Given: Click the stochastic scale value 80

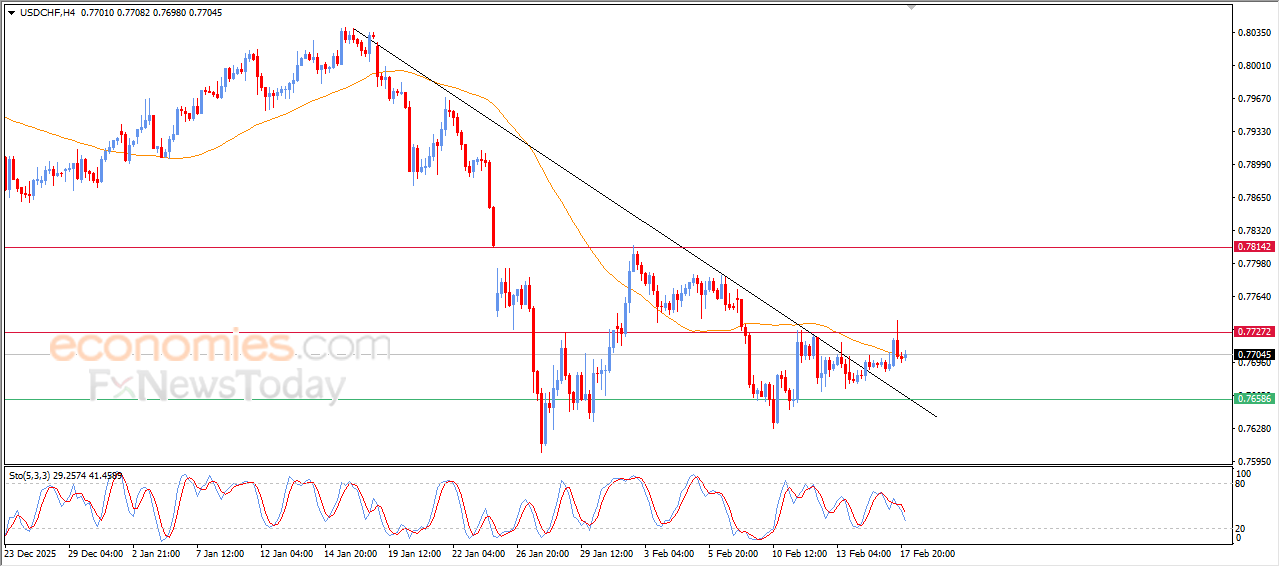Looking at the screenshot, I should pyautogui.click(x=1242, y=484).
